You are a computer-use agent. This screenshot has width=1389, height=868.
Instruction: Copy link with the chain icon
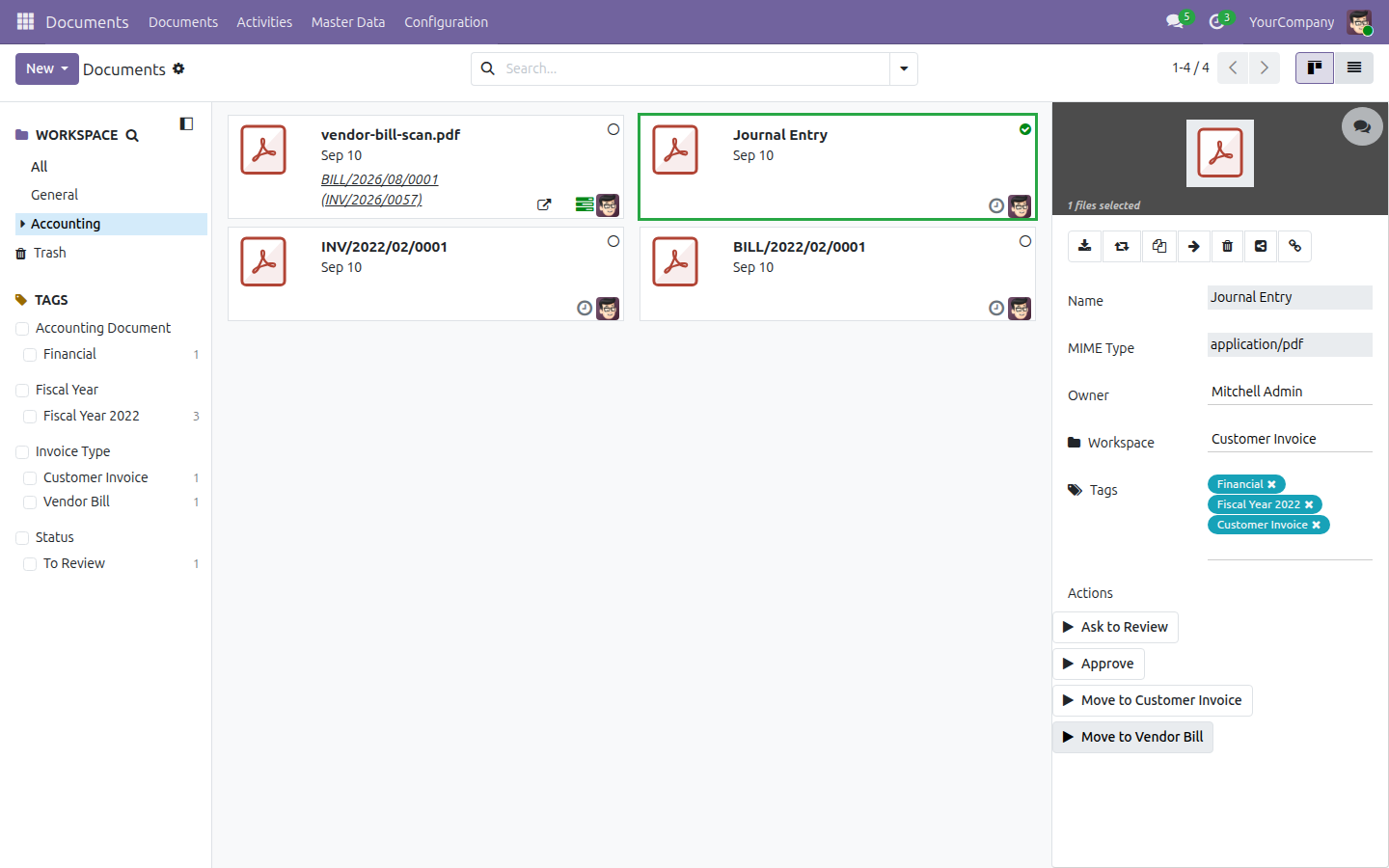[1295, 246]
